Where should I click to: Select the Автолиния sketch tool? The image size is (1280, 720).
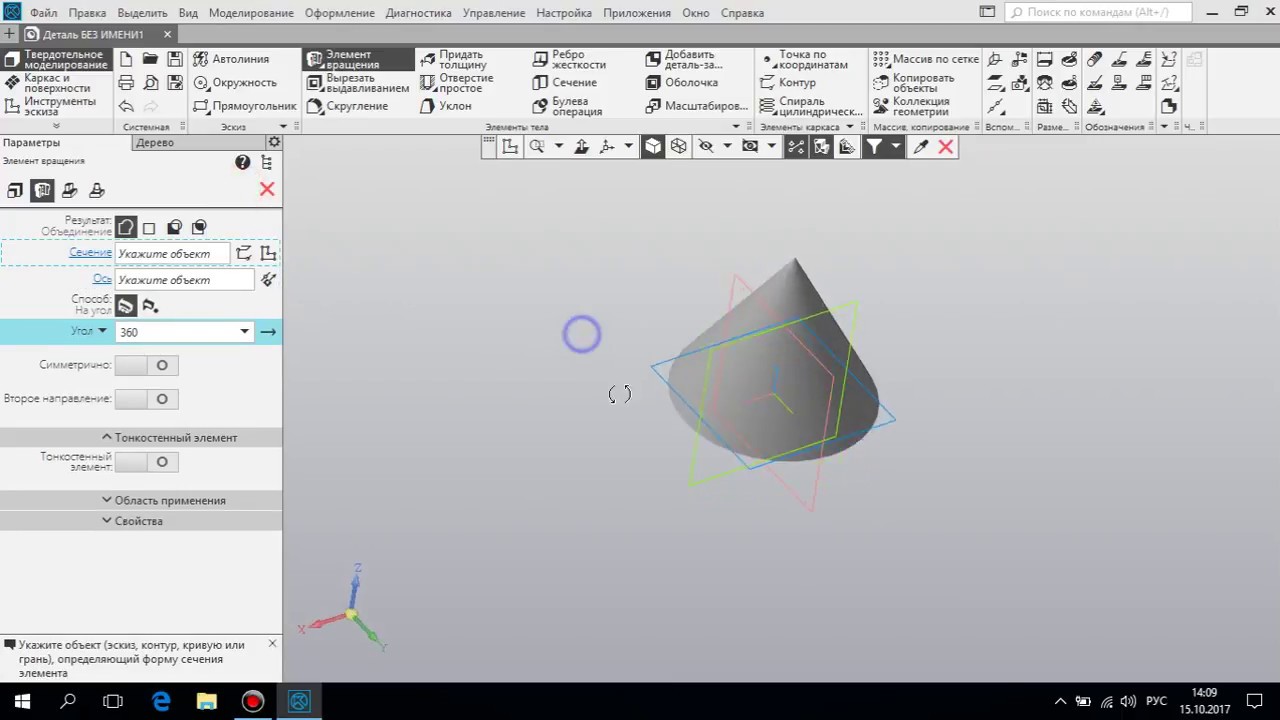coord(231,59)
